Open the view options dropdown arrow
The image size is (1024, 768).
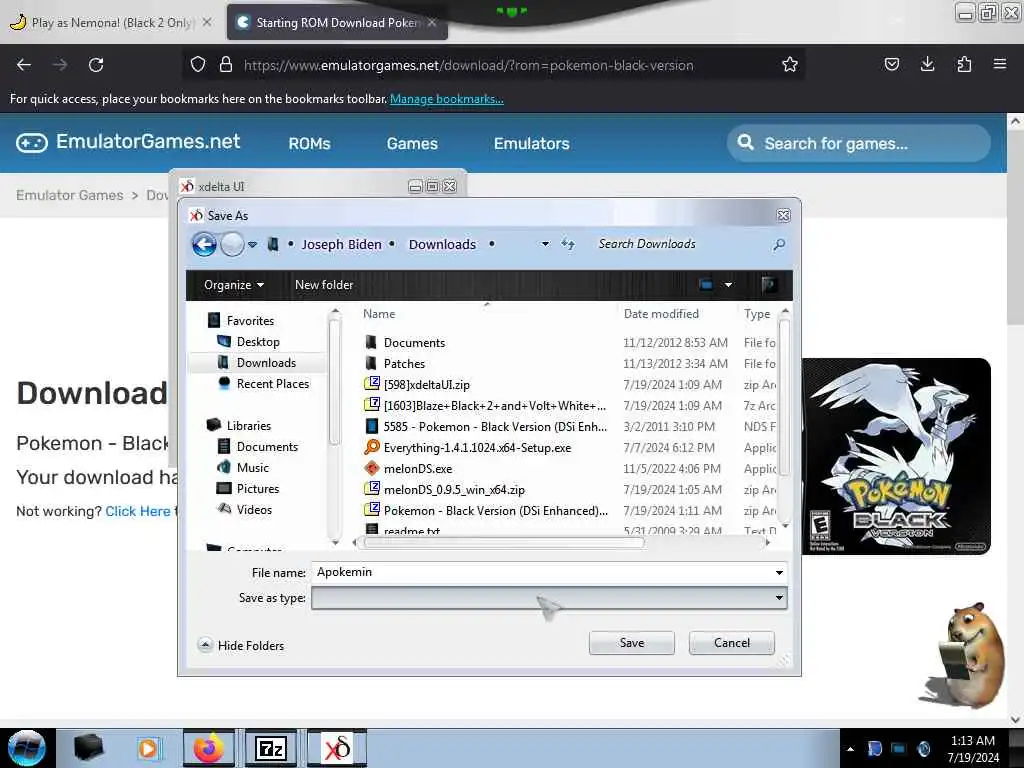coord(728,285)
